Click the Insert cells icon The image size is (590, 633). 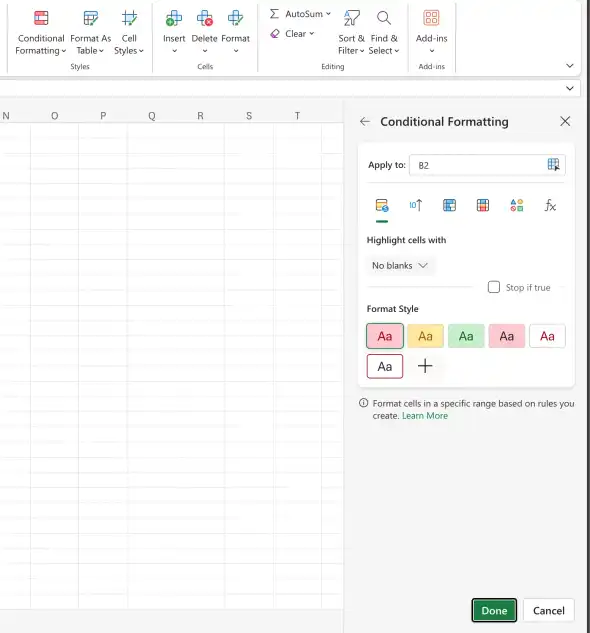tap(174, 18)
